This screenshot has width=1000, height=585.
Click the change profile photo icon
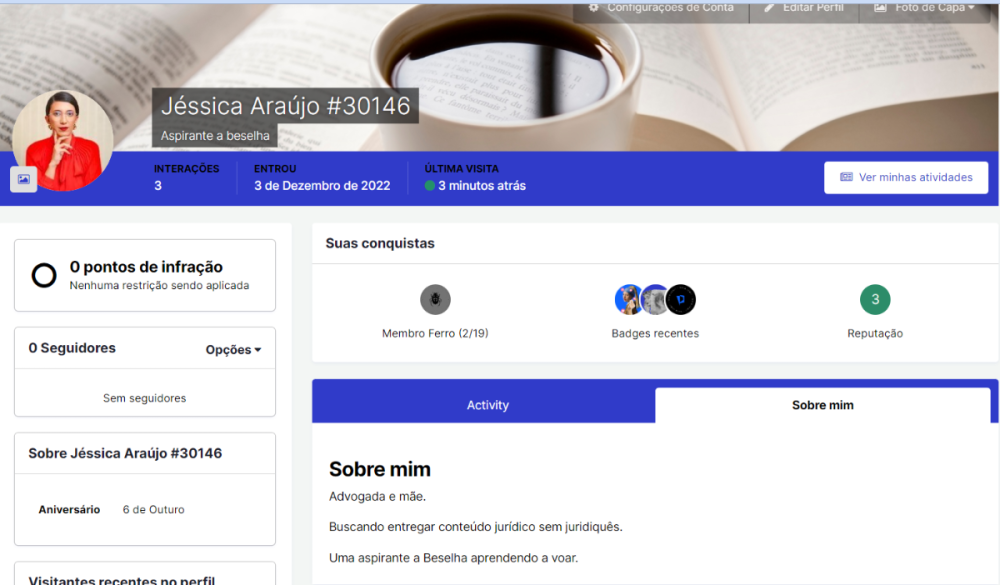coord(23,179)
